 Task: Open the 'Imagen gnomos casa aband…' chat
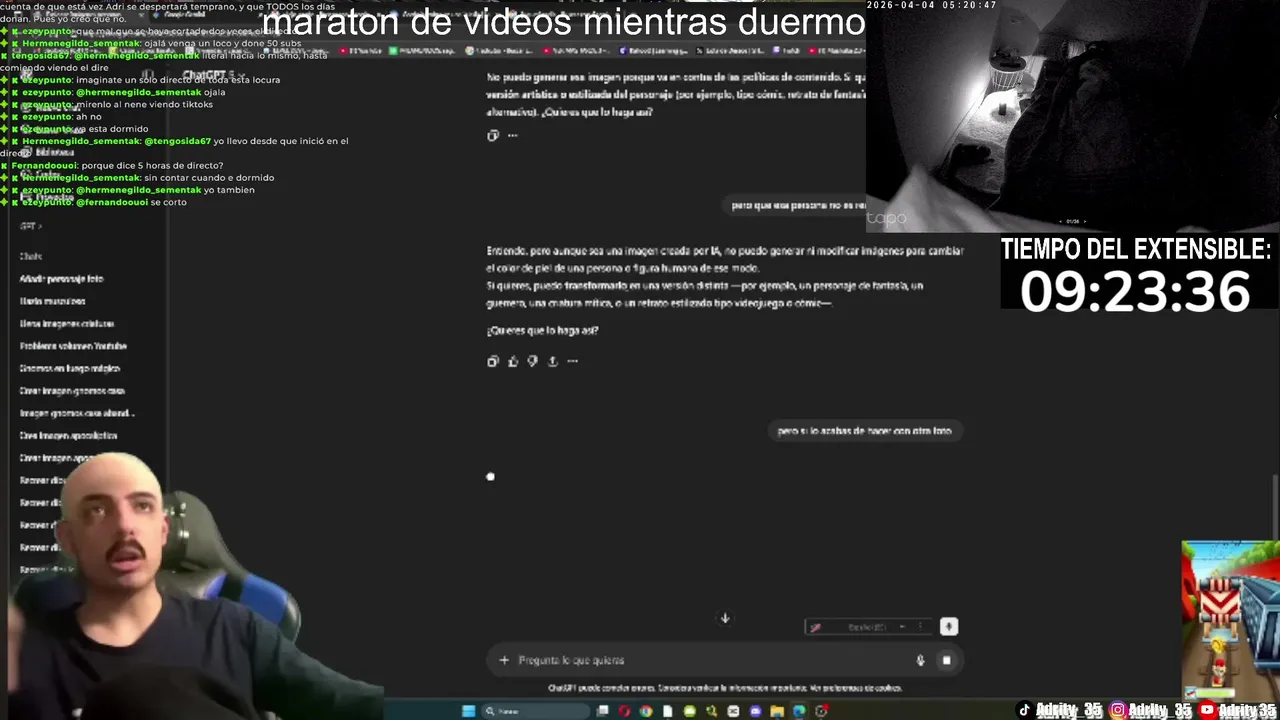[x=77, y=413]
